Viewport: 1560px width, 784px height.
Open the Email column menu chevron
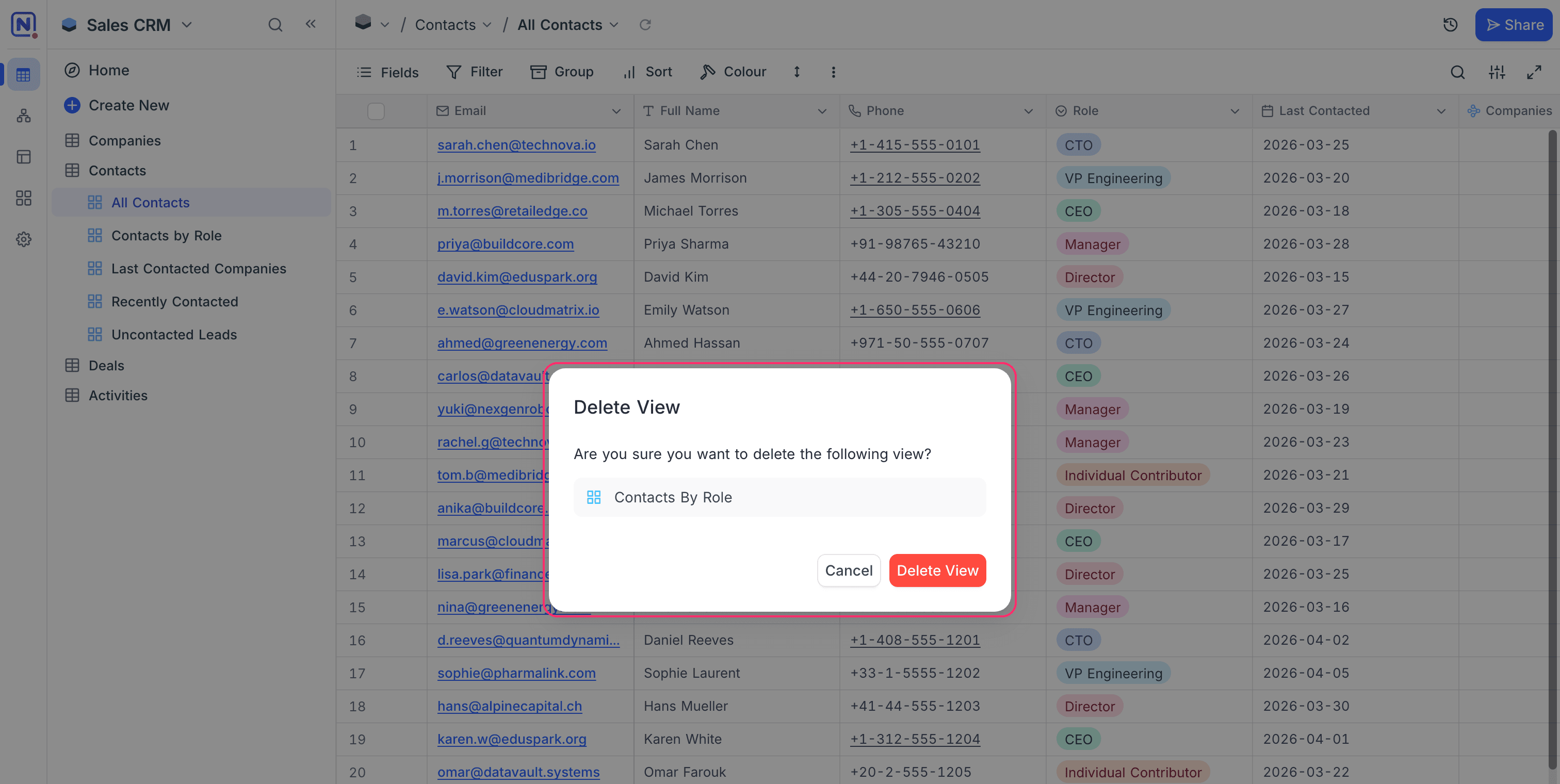(x=616, y=111)
